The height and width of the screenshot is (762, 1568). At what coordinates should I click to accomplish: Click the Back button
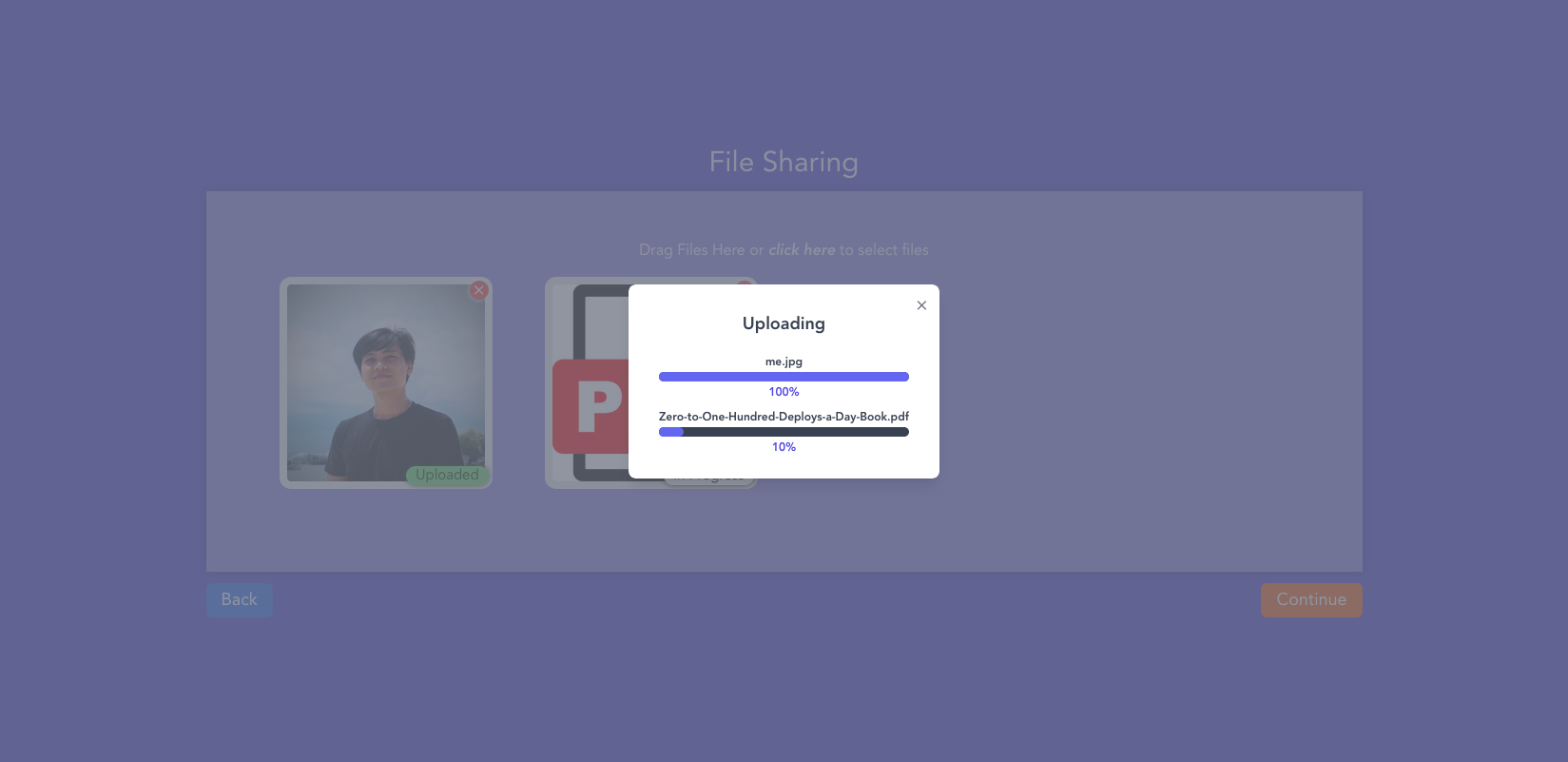click(240, 600)
